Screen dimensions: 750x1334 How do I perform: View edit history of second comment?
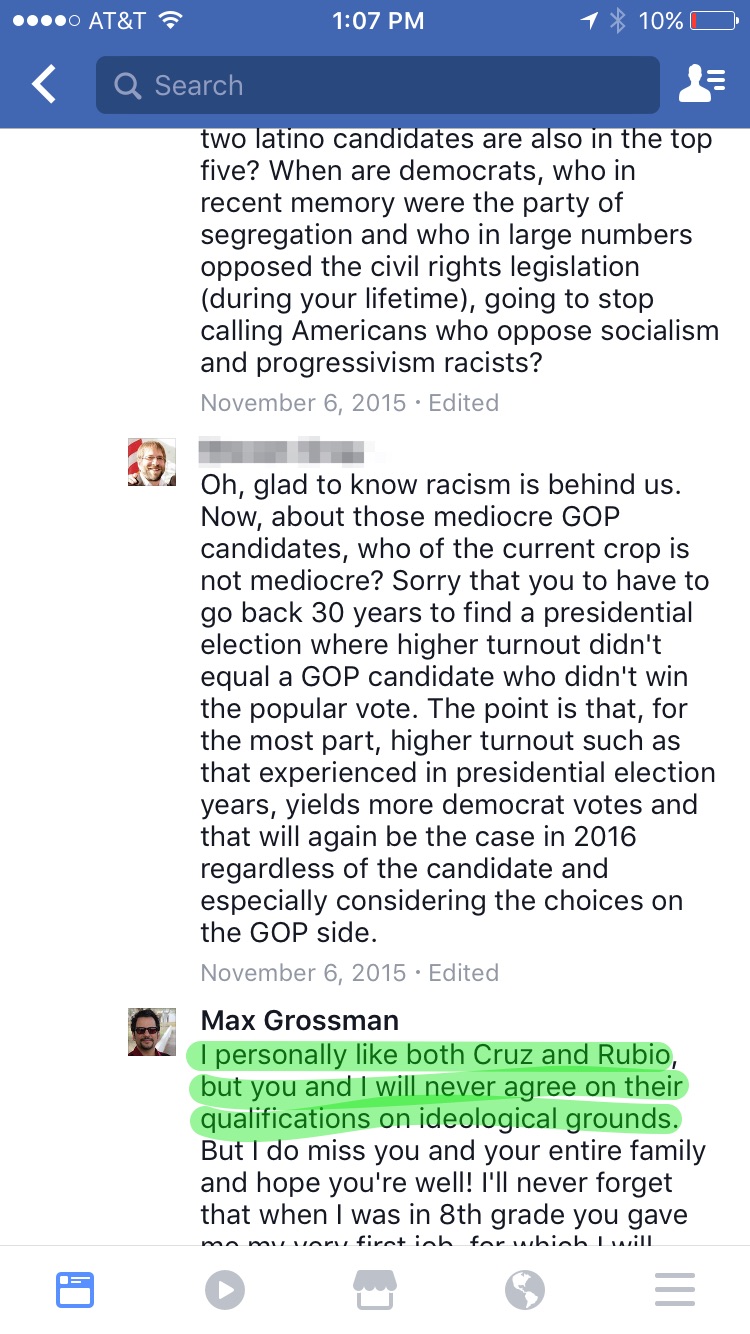click(x=464, y=973)
